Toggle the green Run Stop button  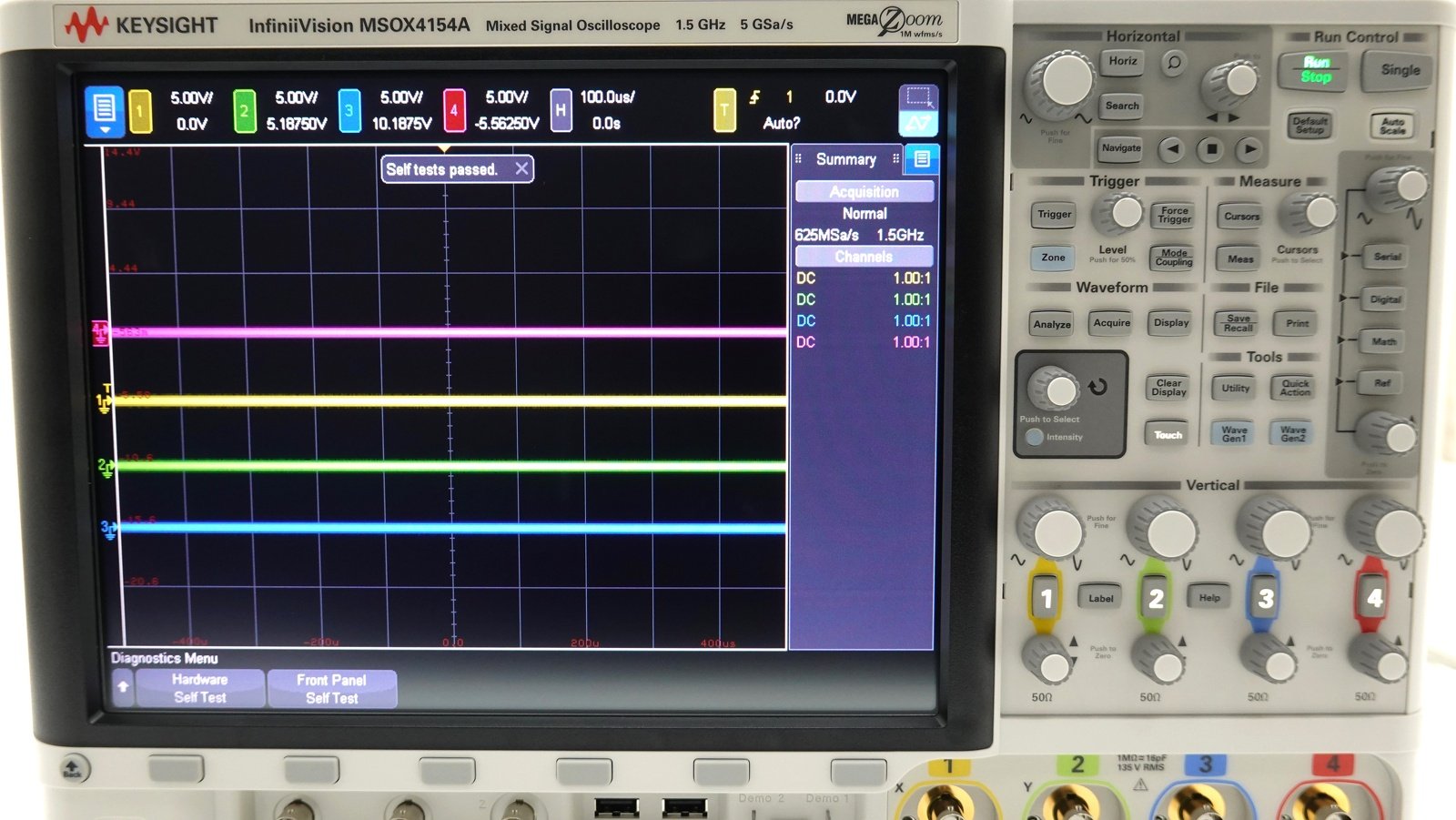tap(1316, 70)
